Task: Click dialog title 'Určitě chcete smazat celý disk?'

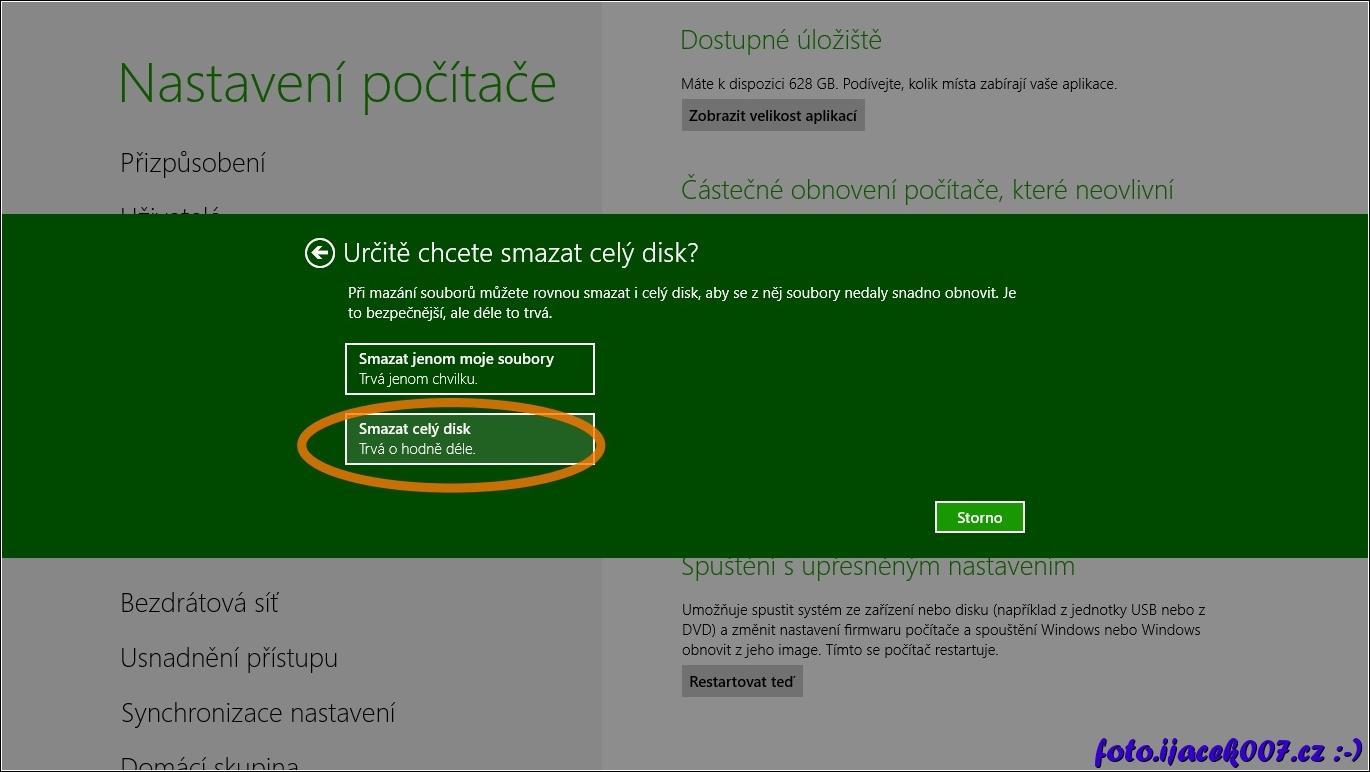Action: click(x=520, y=253)
